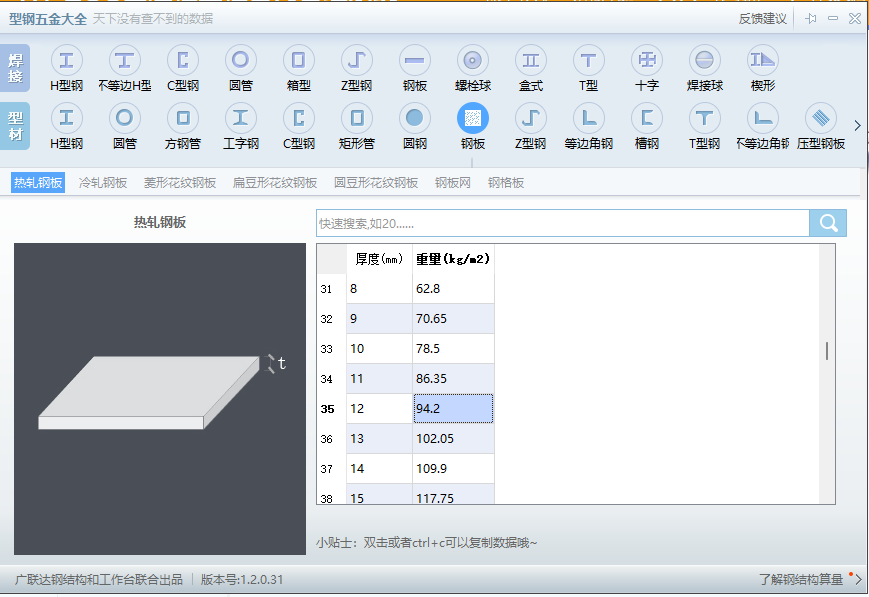Choose the T型钢 icon

[704, 118]
